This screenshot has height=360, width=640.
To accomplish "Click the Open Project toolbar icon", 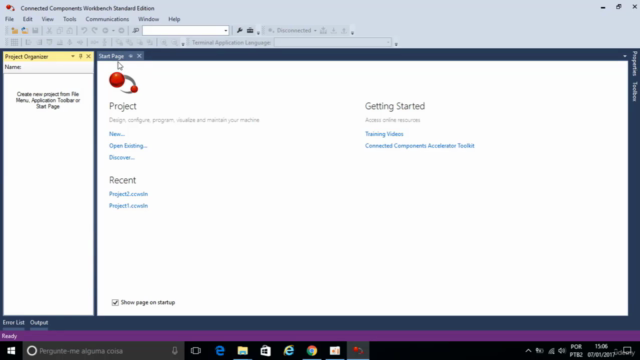I will (x=25, y=31).
